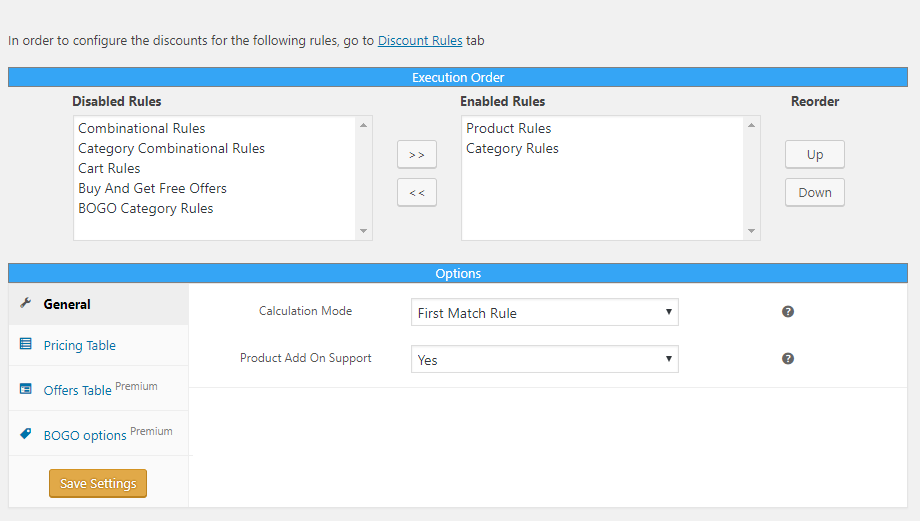Click help icon for Calculation Mode
This screenshot has width=920, height=521.
[x=788, y=312]
